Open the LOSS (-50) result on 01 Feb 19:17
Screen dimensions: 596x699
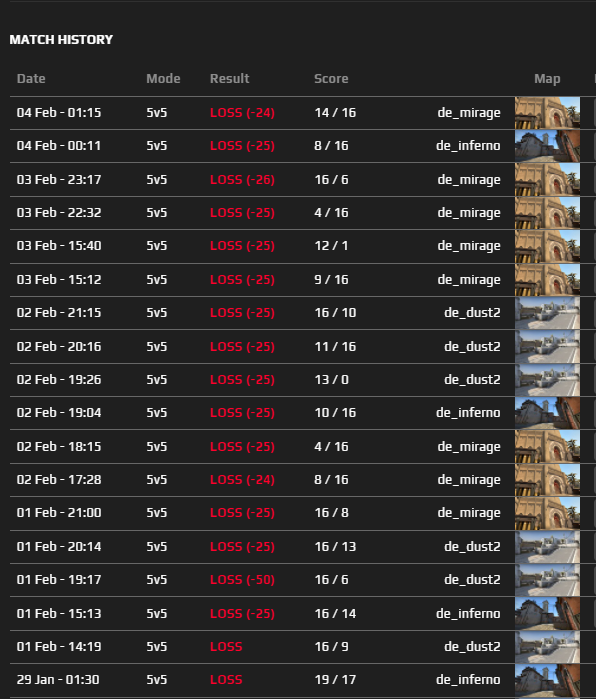point(242,580)
